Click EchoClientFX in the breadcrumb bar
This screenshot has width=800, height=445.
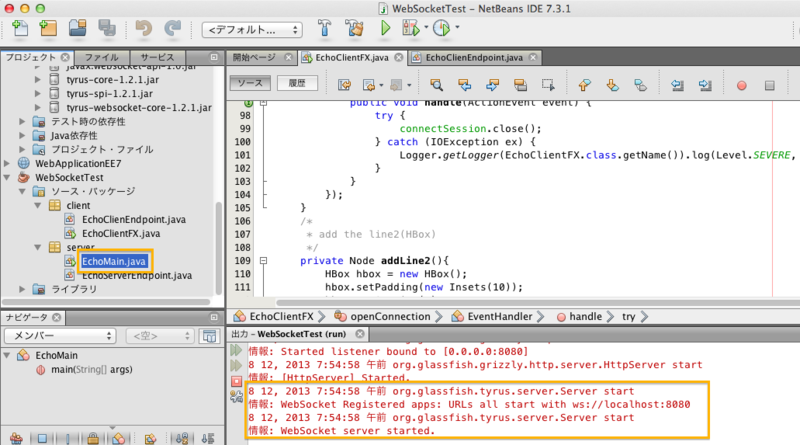pos(281,316)
